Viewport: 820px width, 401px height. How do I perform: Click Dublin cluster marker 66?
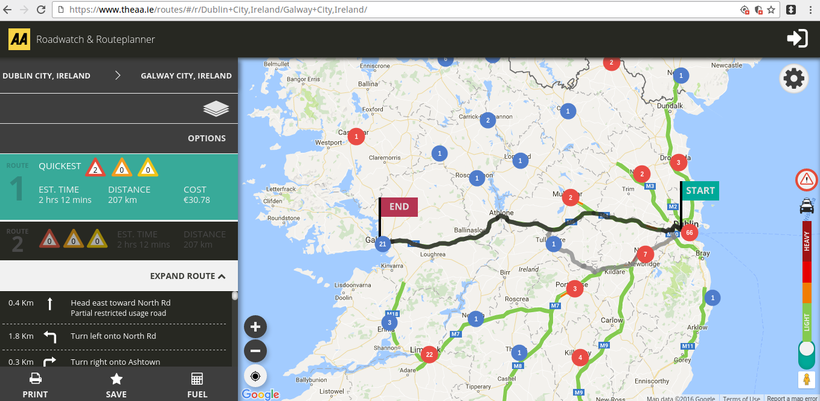pyautogui.click(x=689, y=233)
